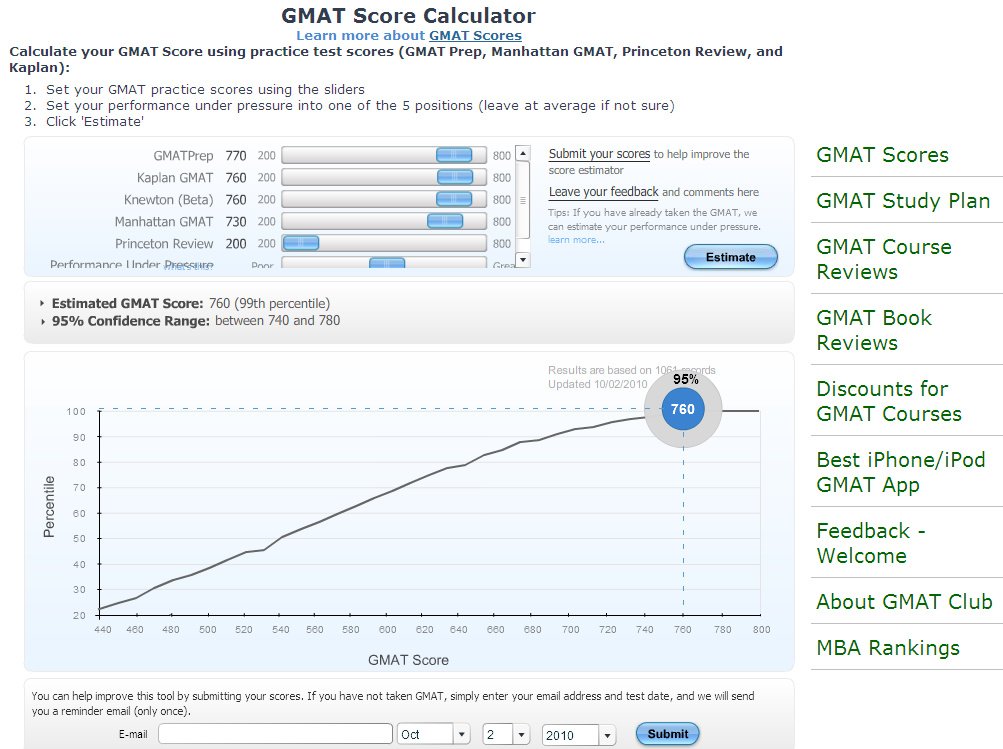
Task: Open Feedback - Welcome in the sidebar
Action: [x=871, y=543]
